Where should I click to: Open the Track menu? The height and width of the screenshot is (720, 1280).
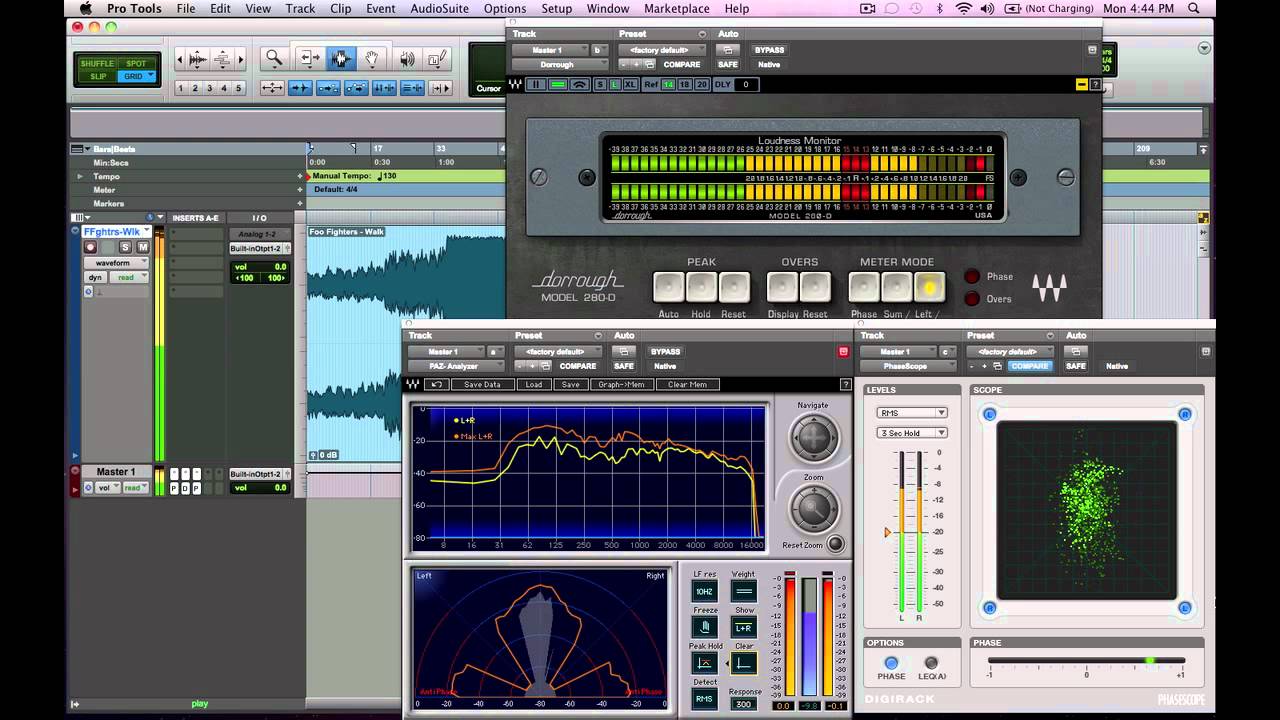pyautogui.click(x=300, y=8)
